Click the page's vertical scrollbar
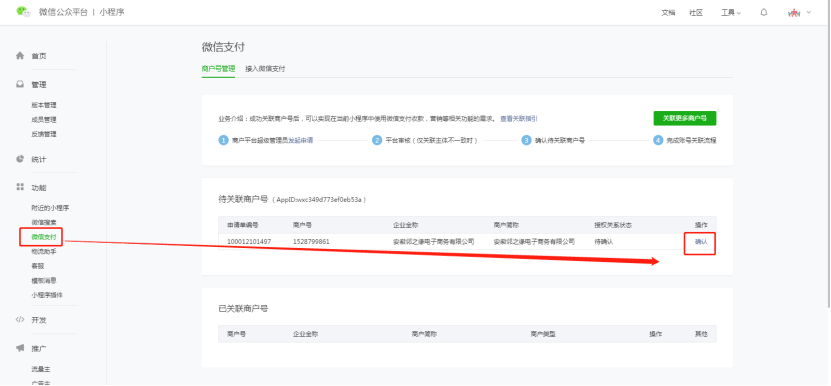The width and height of the screenshot is (831, 386). 828,154
